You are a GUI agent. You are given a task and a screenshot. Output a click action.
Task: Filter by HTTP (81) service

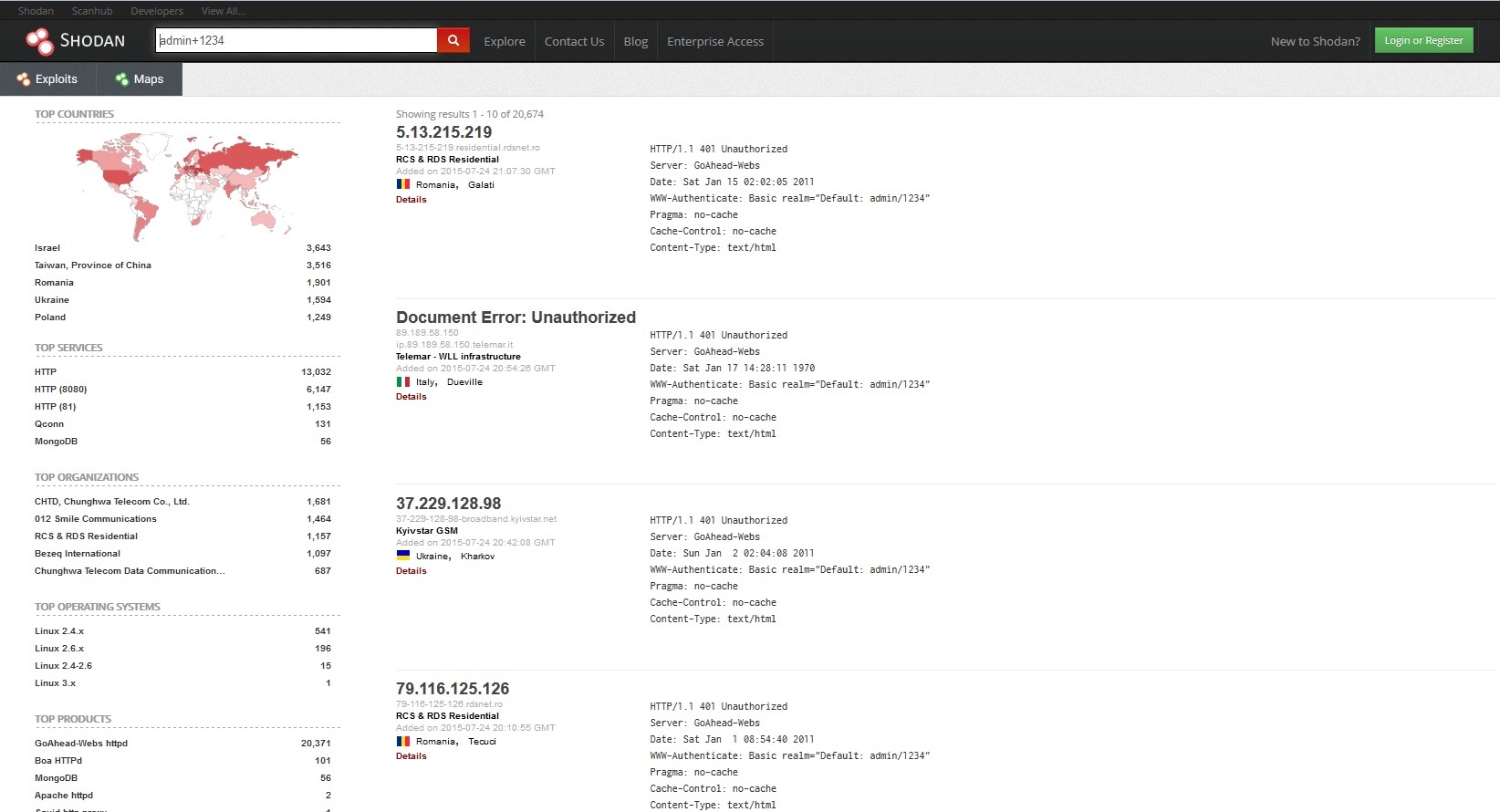(56, 407)
